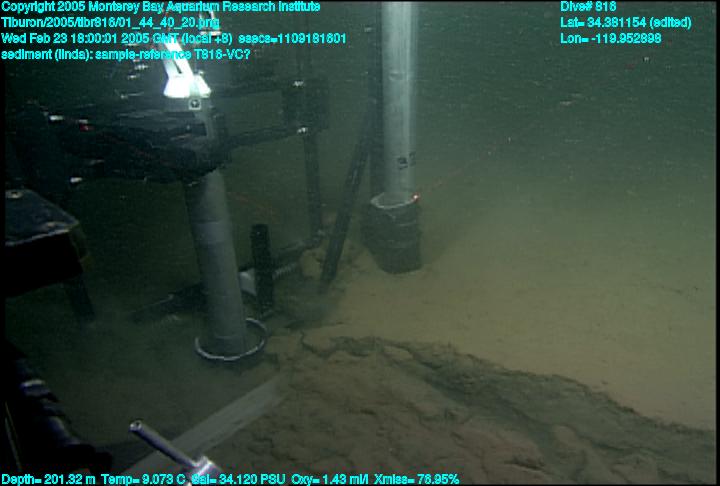Screen dimensions: 720x486
Task: Click the Lat= 34.381154 readout
Action: click(625, 23)
